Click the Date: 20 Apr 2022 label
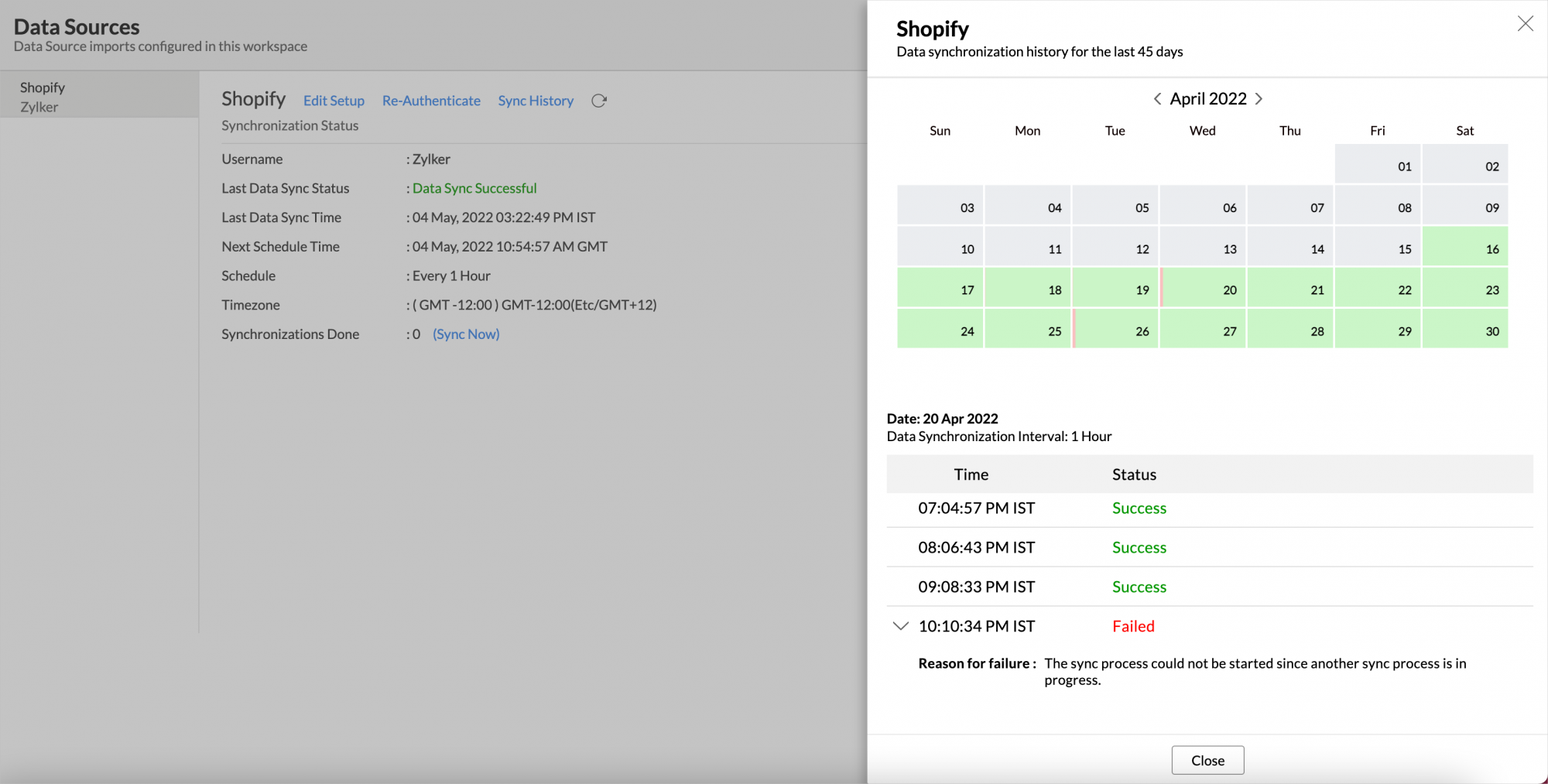The height and width of the screenshot is (784, 1548). point(942,419)
